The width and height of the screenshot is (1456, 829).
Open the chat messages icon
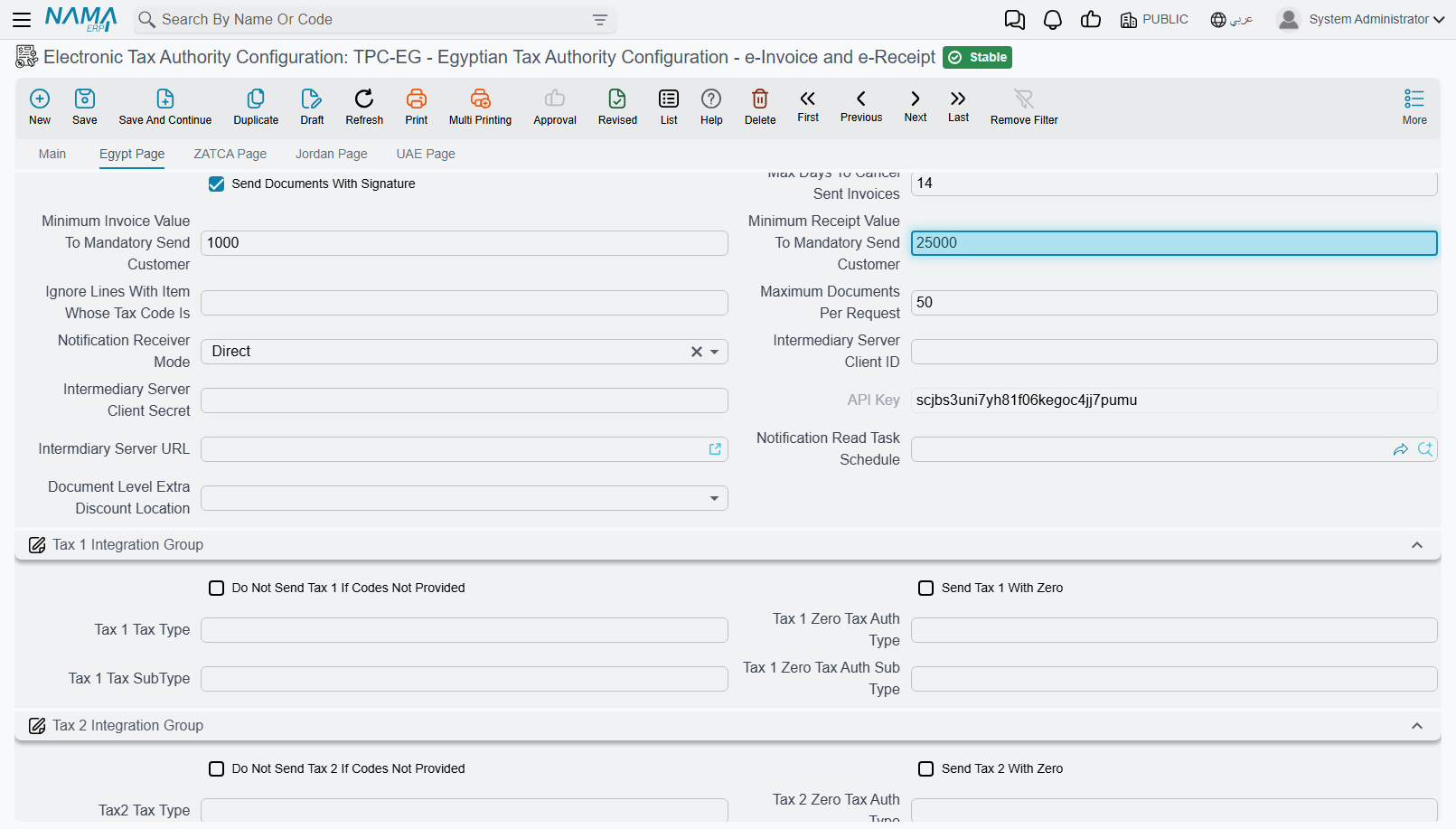click(x=1015, y=20)
